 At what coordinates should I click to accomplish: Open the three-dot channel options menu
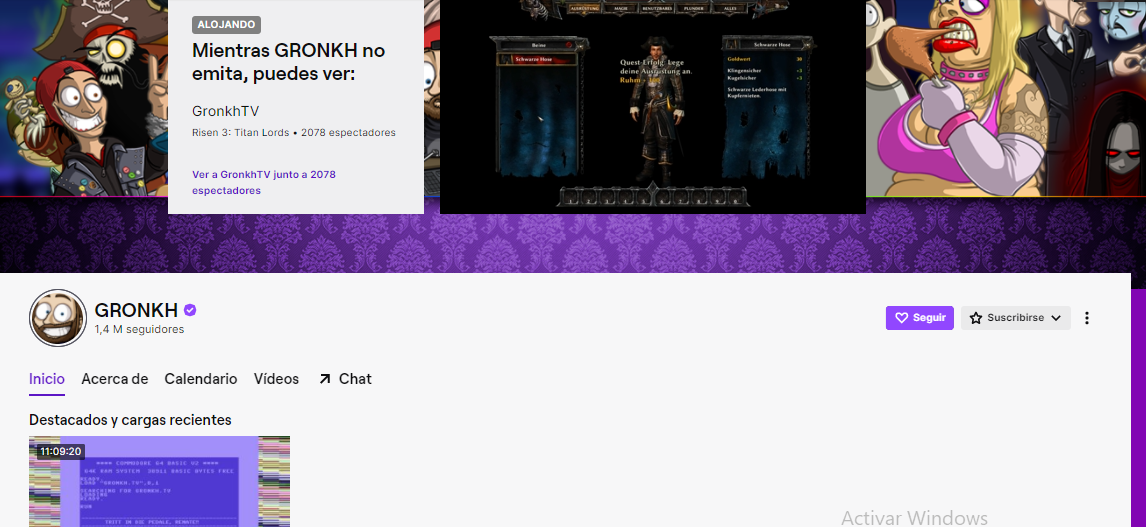tap(1087, 318)
